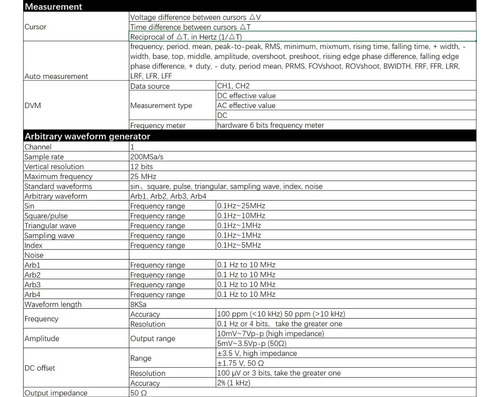Click the '10mV~7Vp-p (high impedance)' value

tap(346, 334)
